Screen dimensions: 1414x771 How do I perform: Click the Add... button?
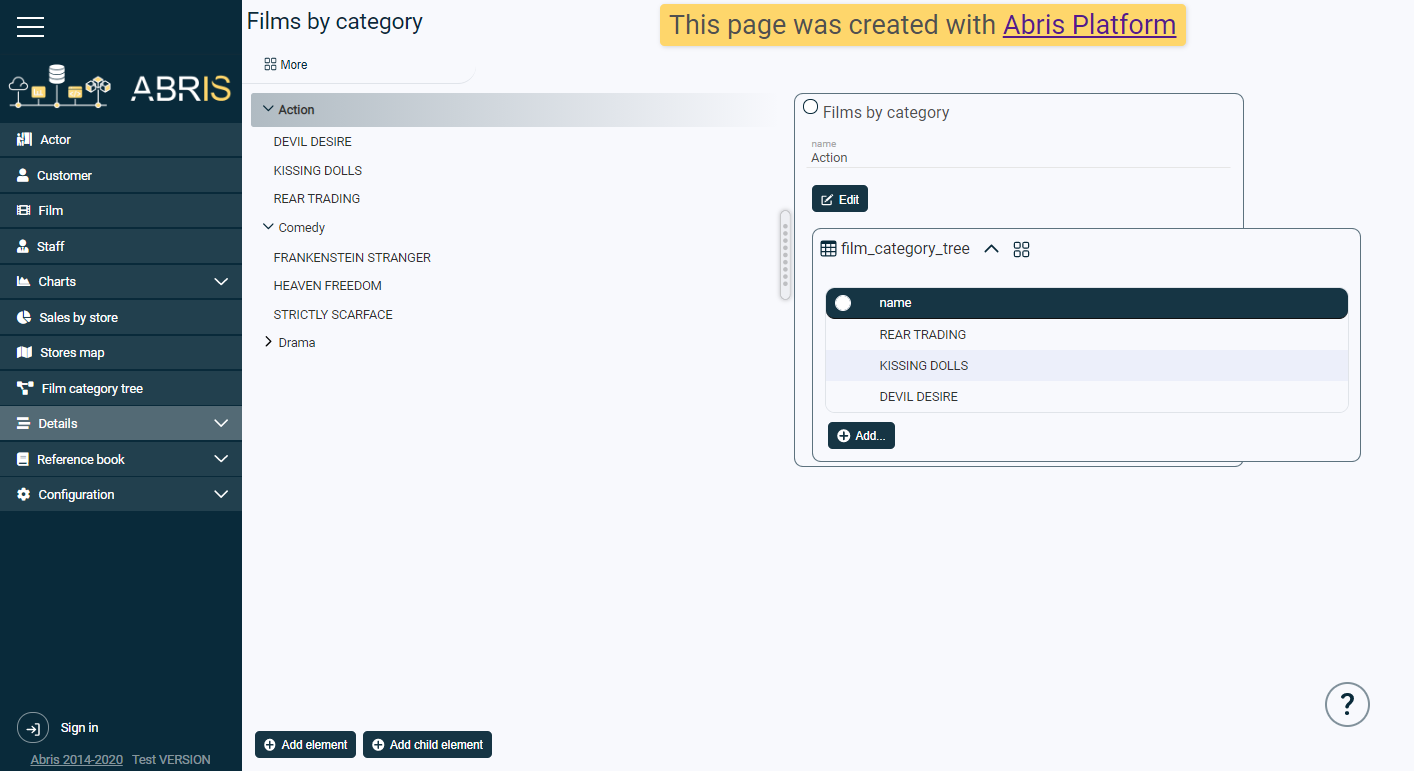pos(861,436)
